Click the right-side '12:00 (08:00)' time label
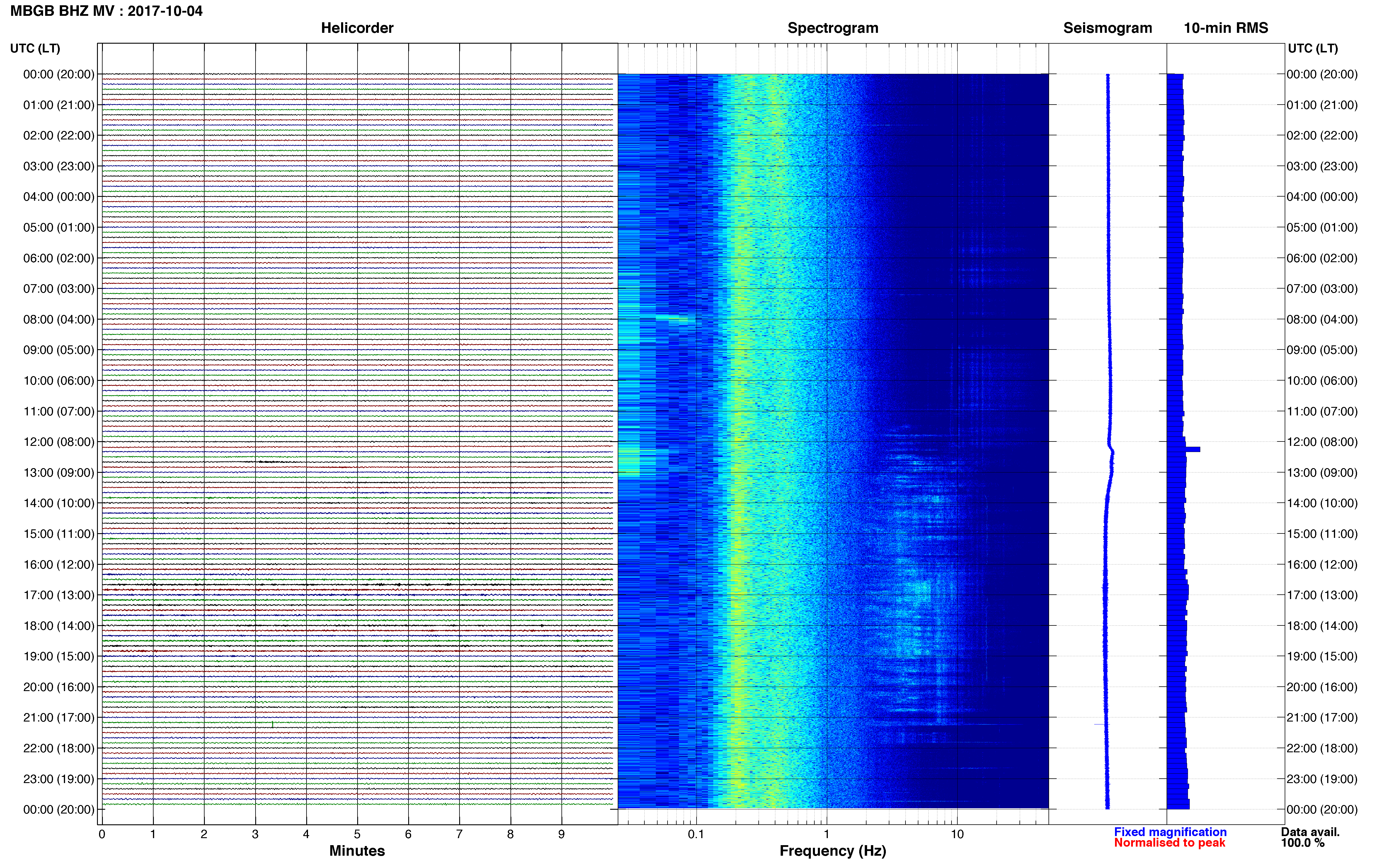The image size is (1389, 868). click(1322, 442)
